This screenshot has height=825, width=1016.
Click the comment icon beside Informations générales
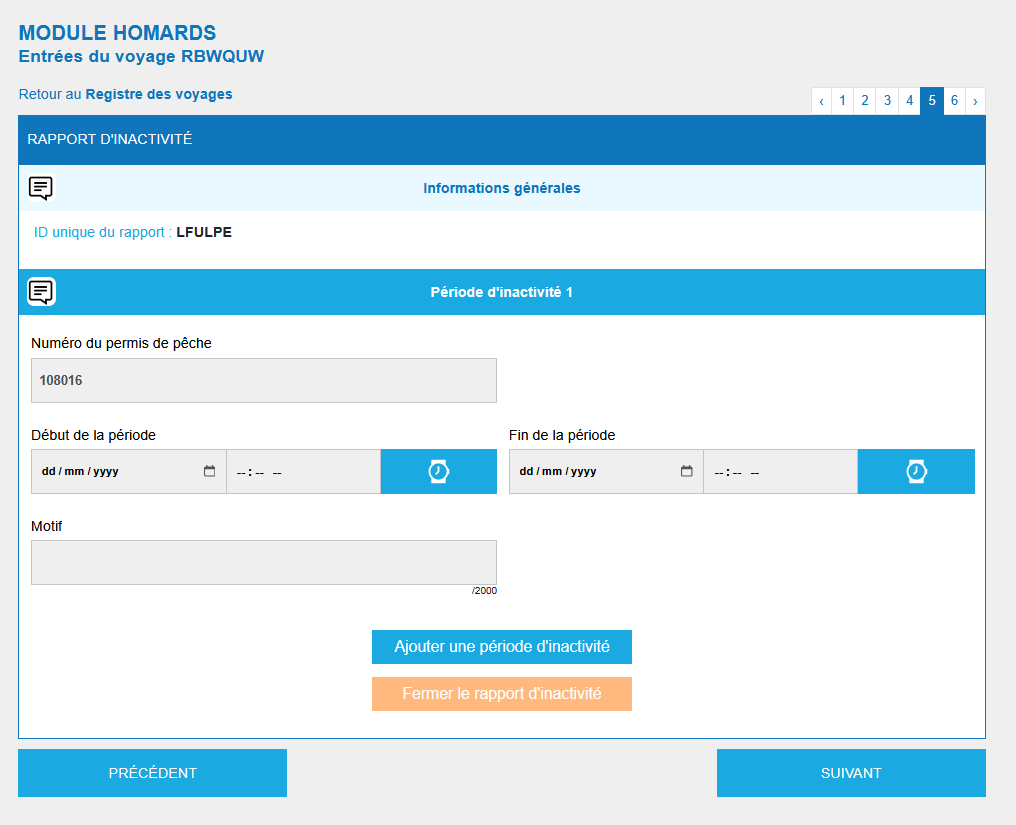tap(41, 188)
